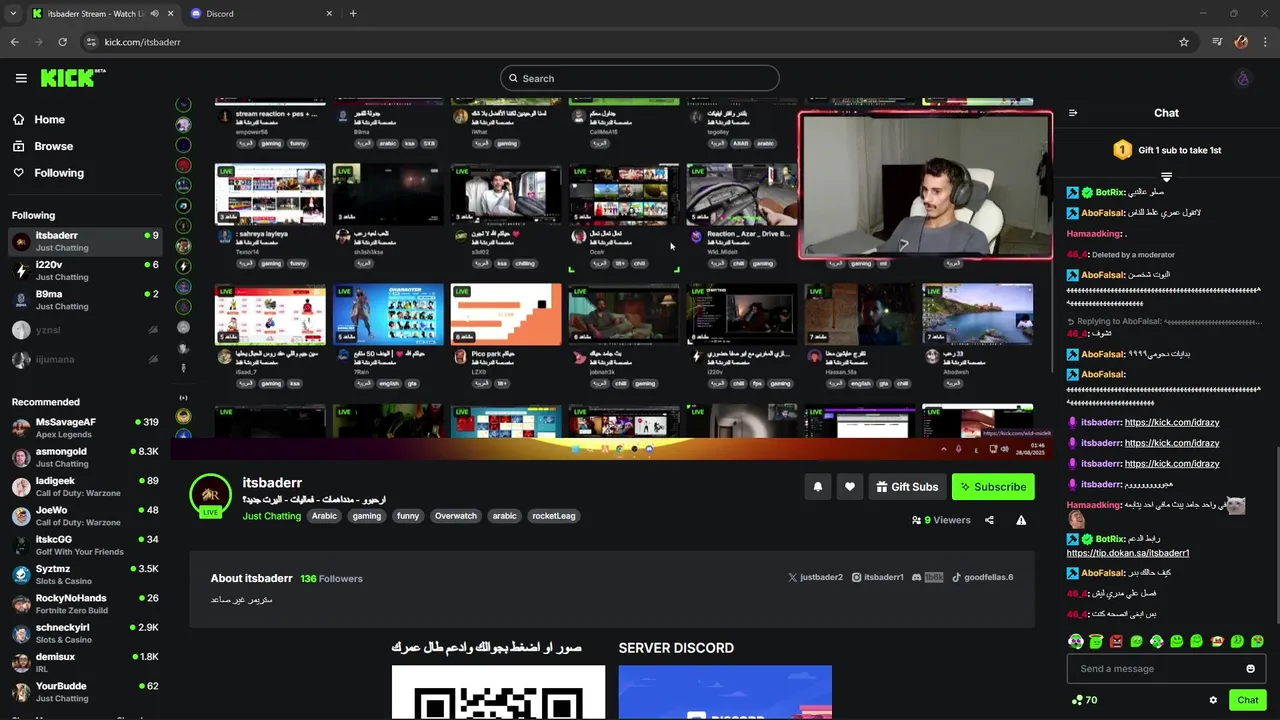
Task: Open channel points showing 70
Action: point(1084,700)
